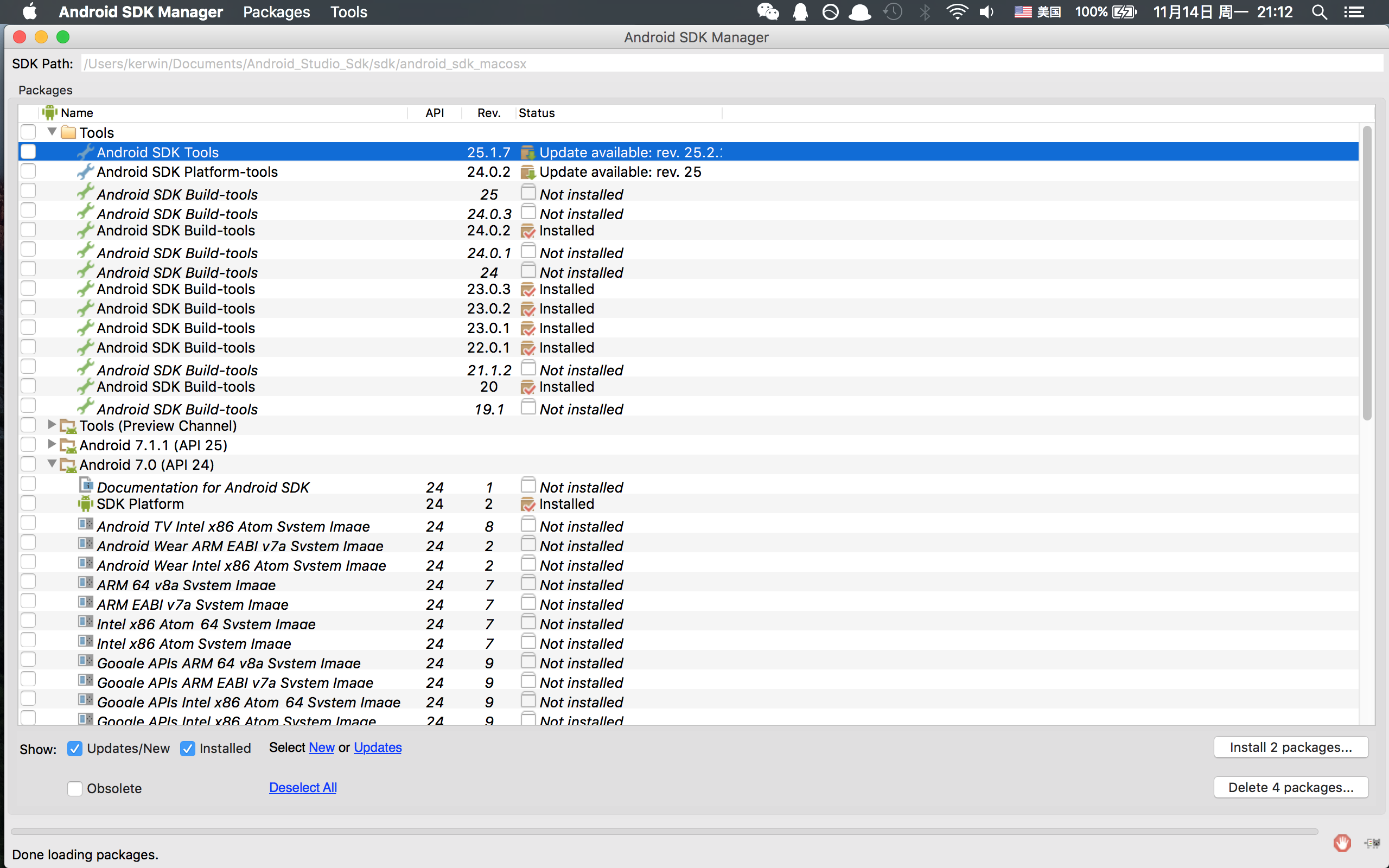Viewport: 1389px width, 868px height.
Task: Open the Android SDK Manager app menu
Action: tap(141, 12)
